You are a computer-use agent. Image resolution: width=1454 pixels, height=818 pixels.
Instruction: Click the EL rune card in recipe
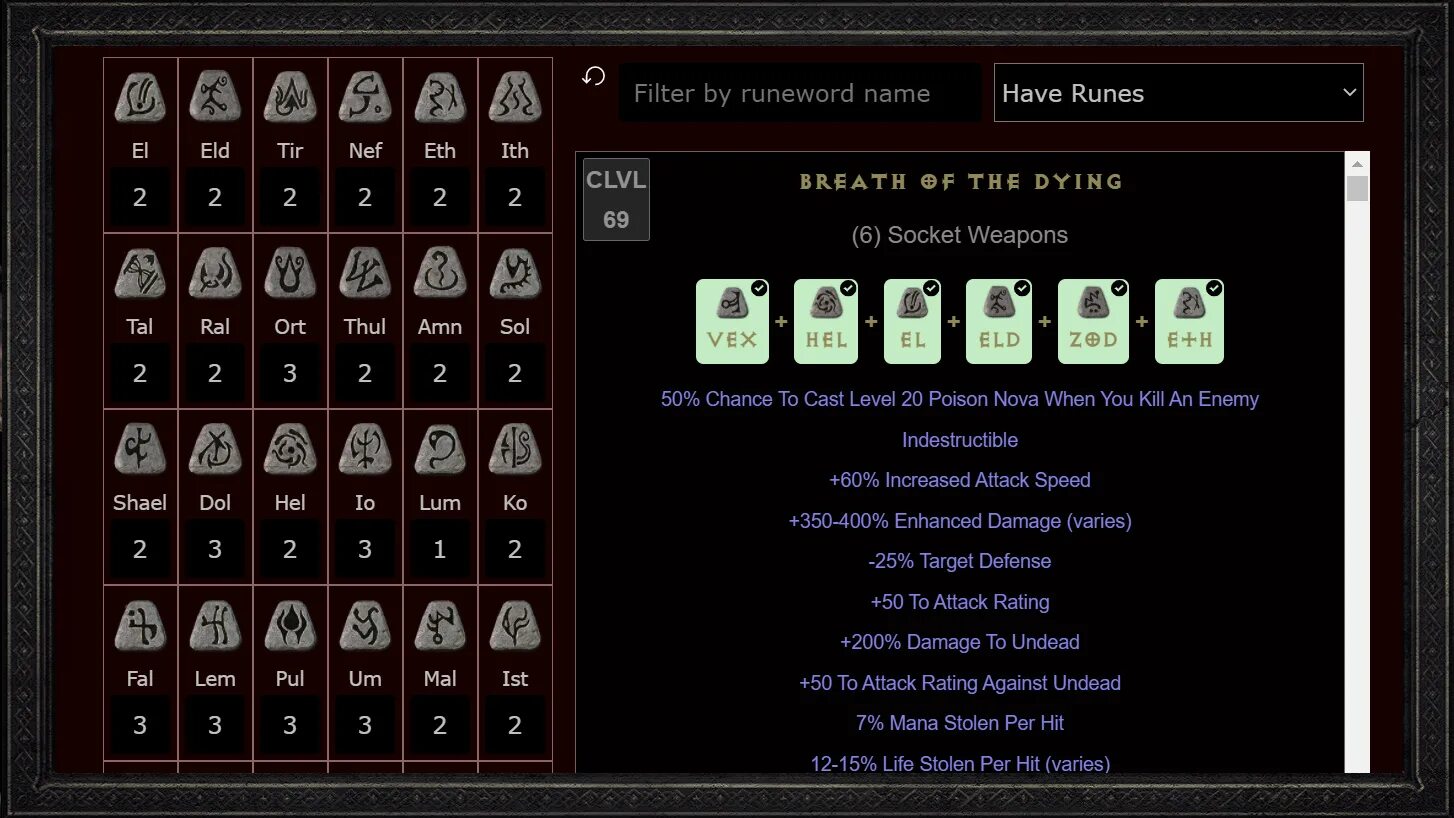coord(912,321)
